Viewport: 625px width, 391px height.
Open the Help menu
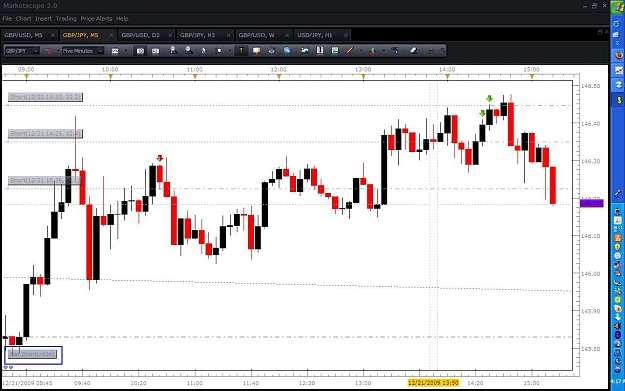(x=122, y=19)
